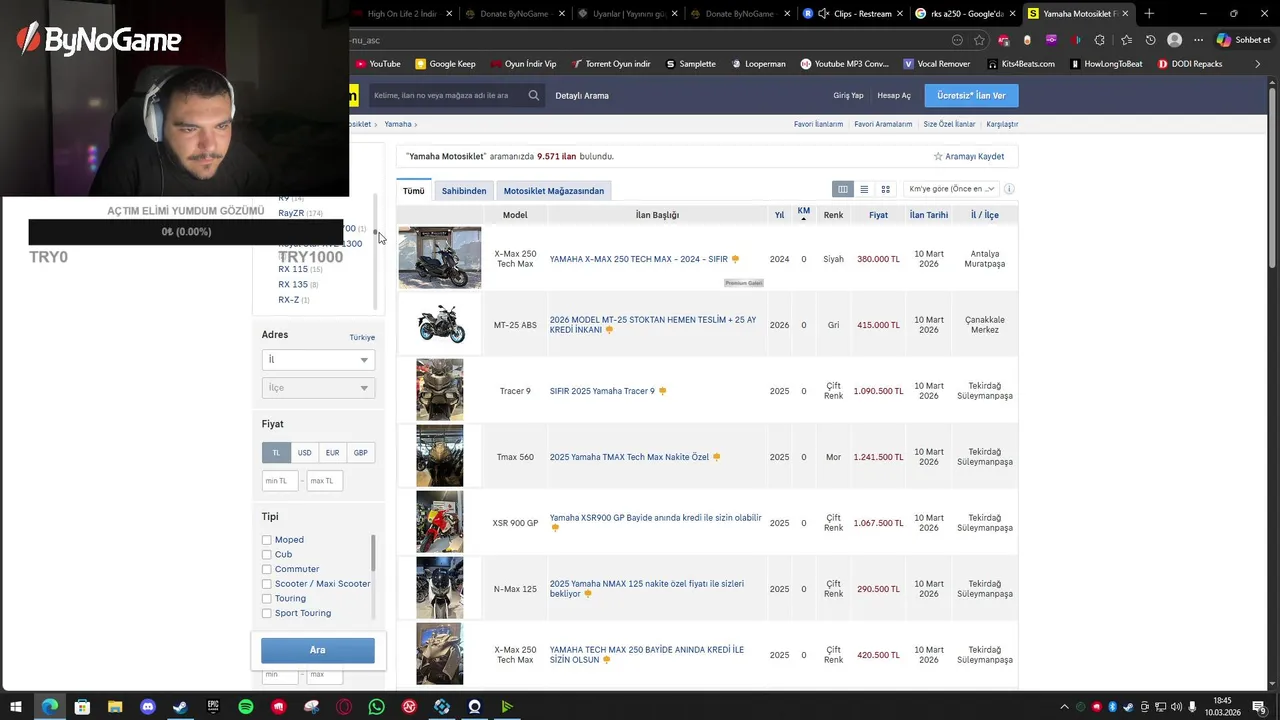The image size is (1280, 720).
Task: Select GBP price currency
Action: tap(360, 453)
